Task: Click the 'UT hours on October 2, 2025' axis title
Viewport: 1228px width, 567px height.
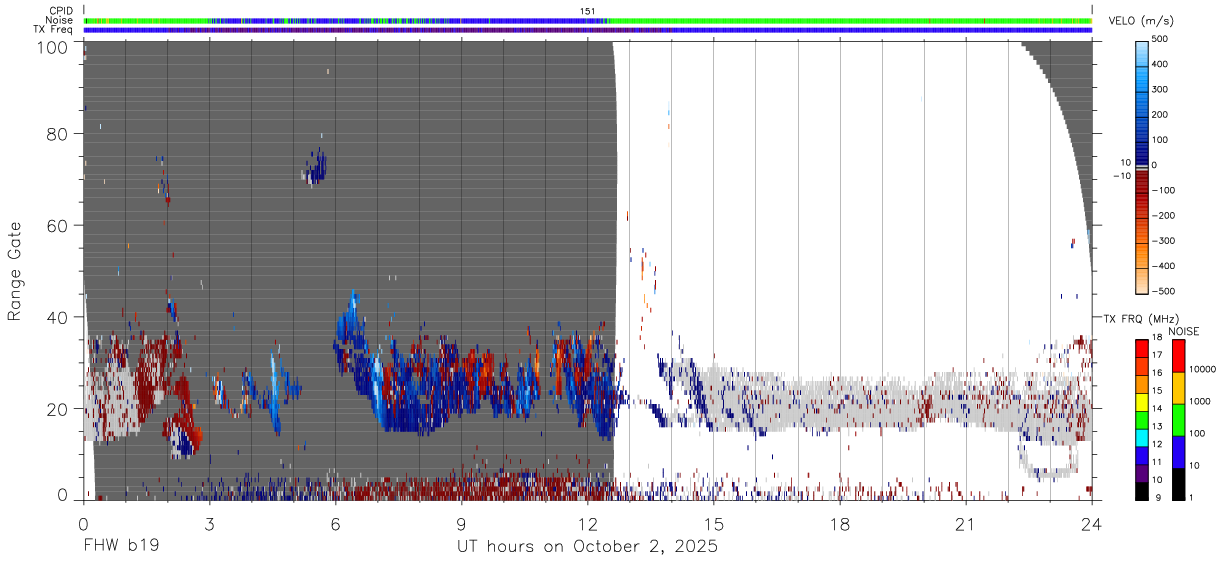Action: [587, 547]
